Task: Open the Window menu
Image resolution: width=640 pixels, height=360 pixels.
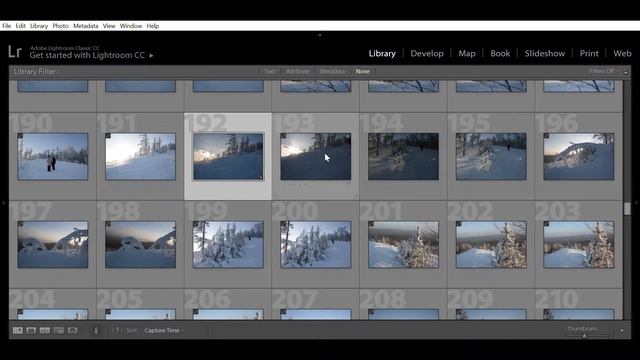Action: point(131,26)
